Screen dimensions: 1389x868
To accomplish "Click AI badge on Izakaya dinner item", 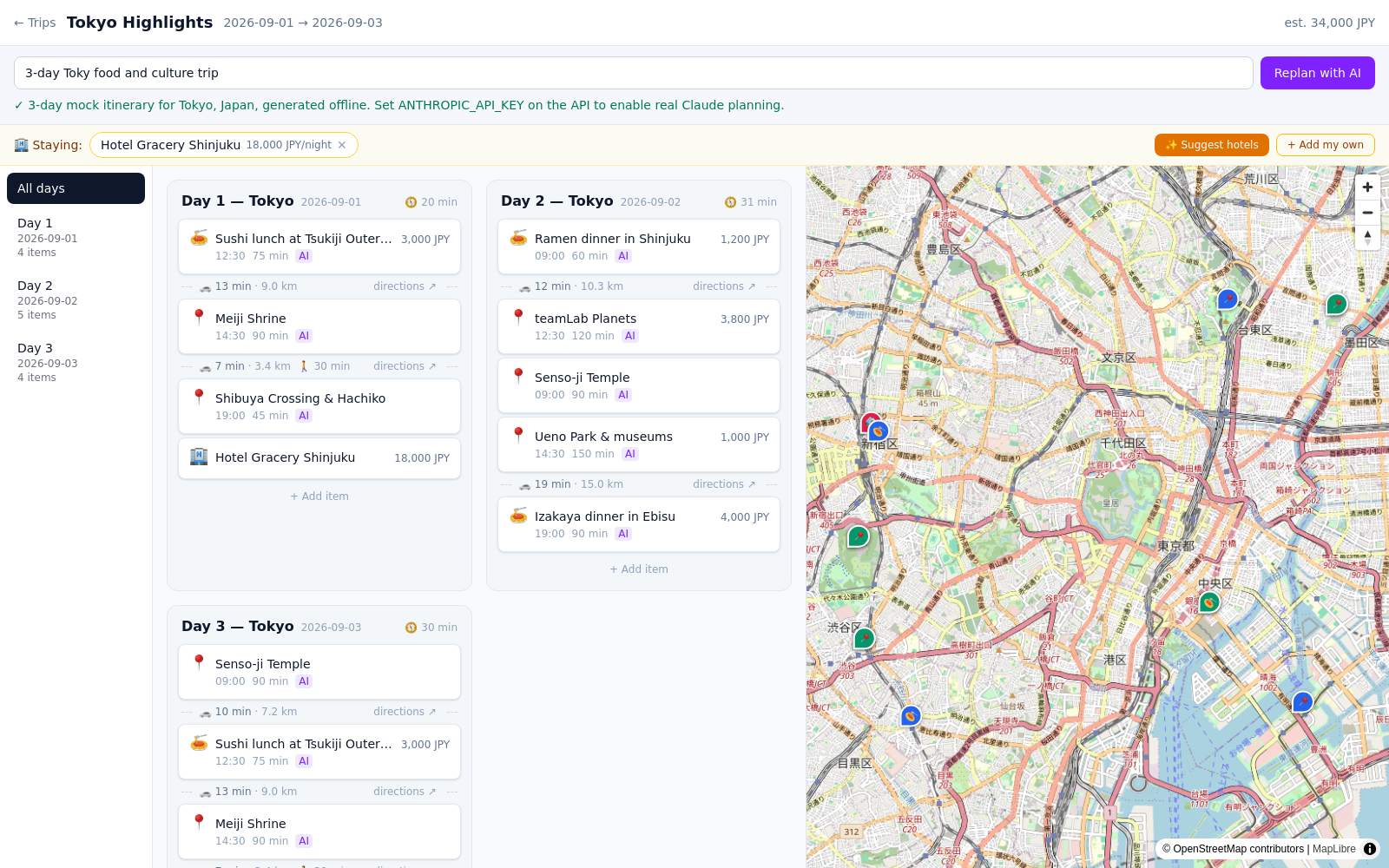I will tap(623, 534).
